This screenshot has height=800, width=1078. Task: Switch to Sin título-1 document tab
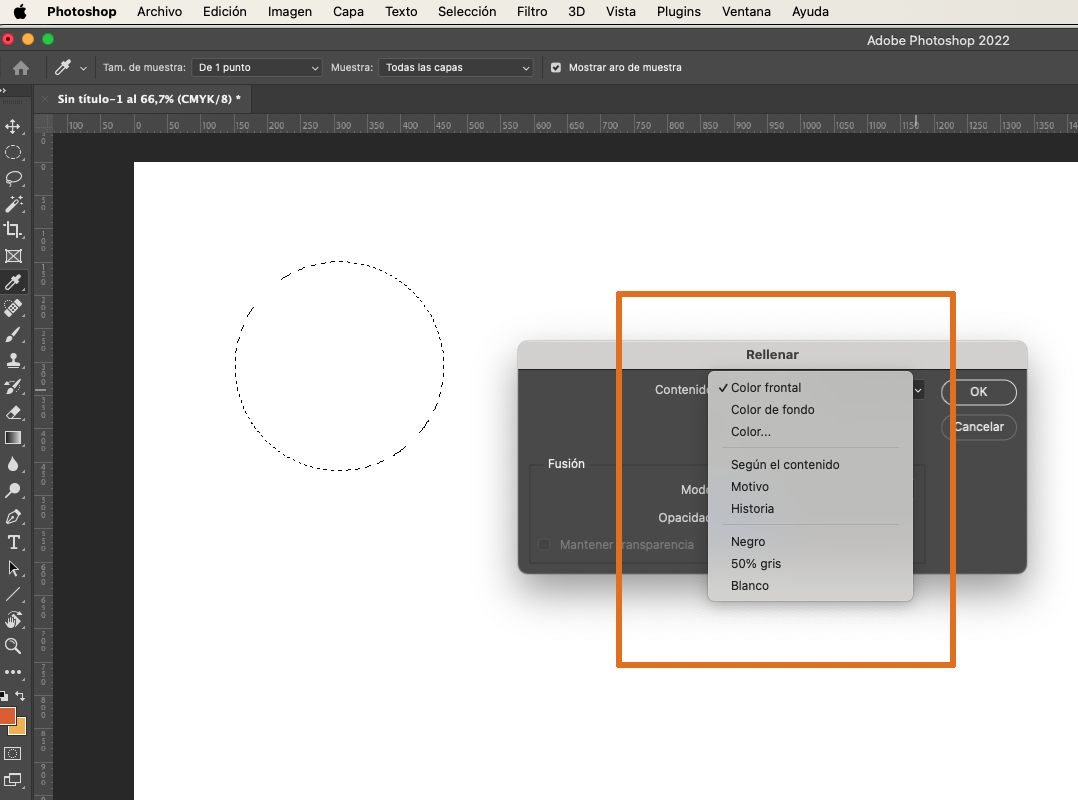[148, 99]
